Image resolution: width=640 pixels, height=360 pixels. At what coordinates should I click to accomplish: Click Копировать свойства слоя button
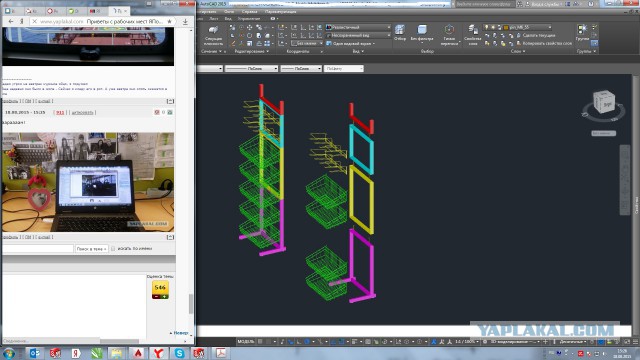[x=543, y=43]
